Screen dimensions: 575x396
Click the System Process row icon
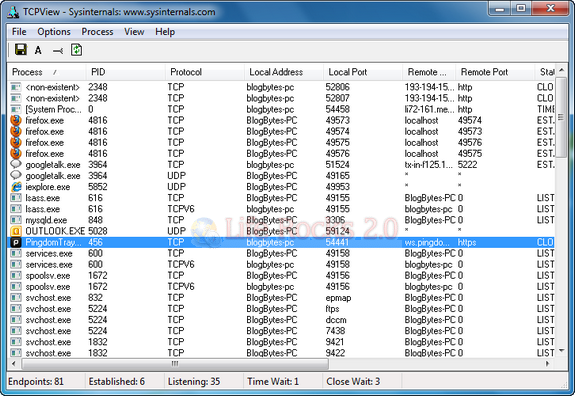(x=16, y=109)
